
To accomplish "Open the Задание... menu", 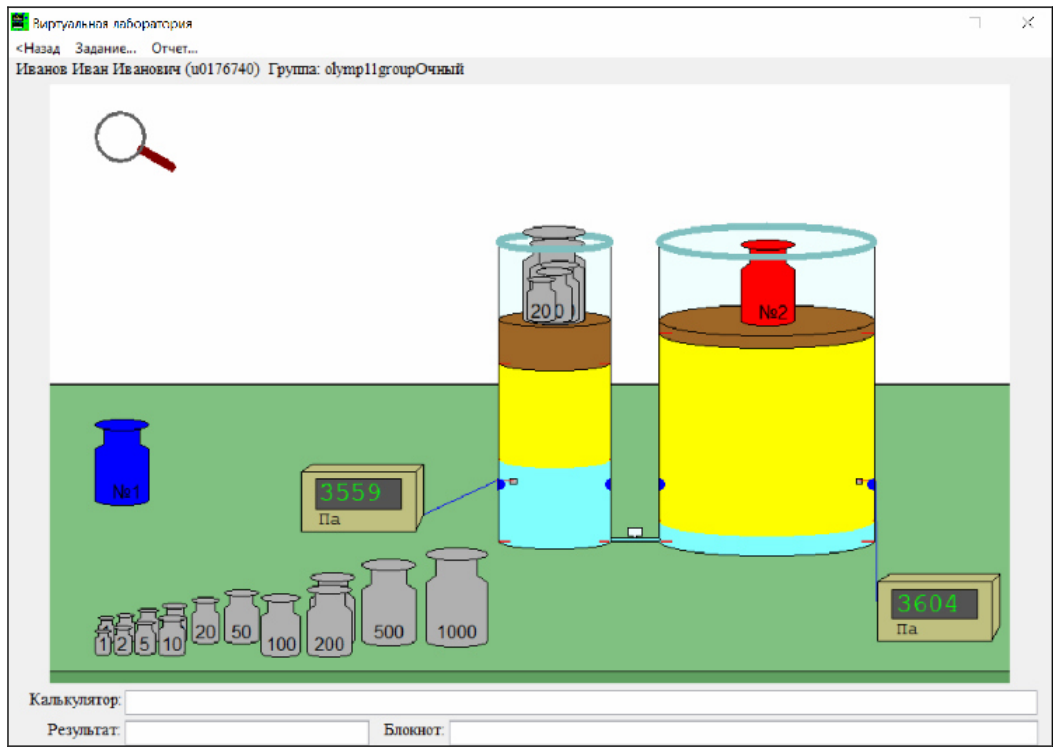I will click(106, 48).
